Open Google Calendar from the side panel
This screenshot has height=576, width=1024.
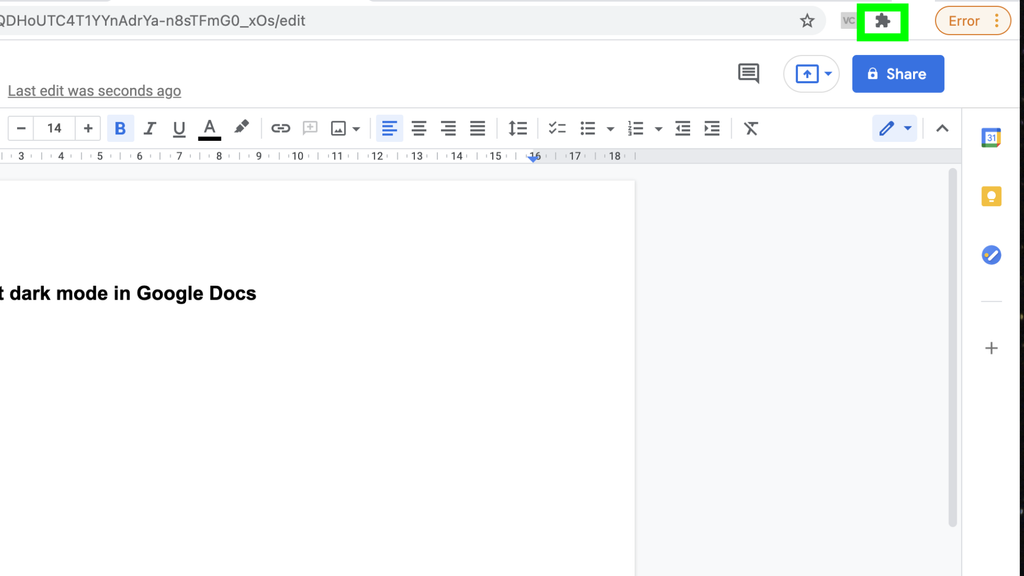click(x=991, y=137)
